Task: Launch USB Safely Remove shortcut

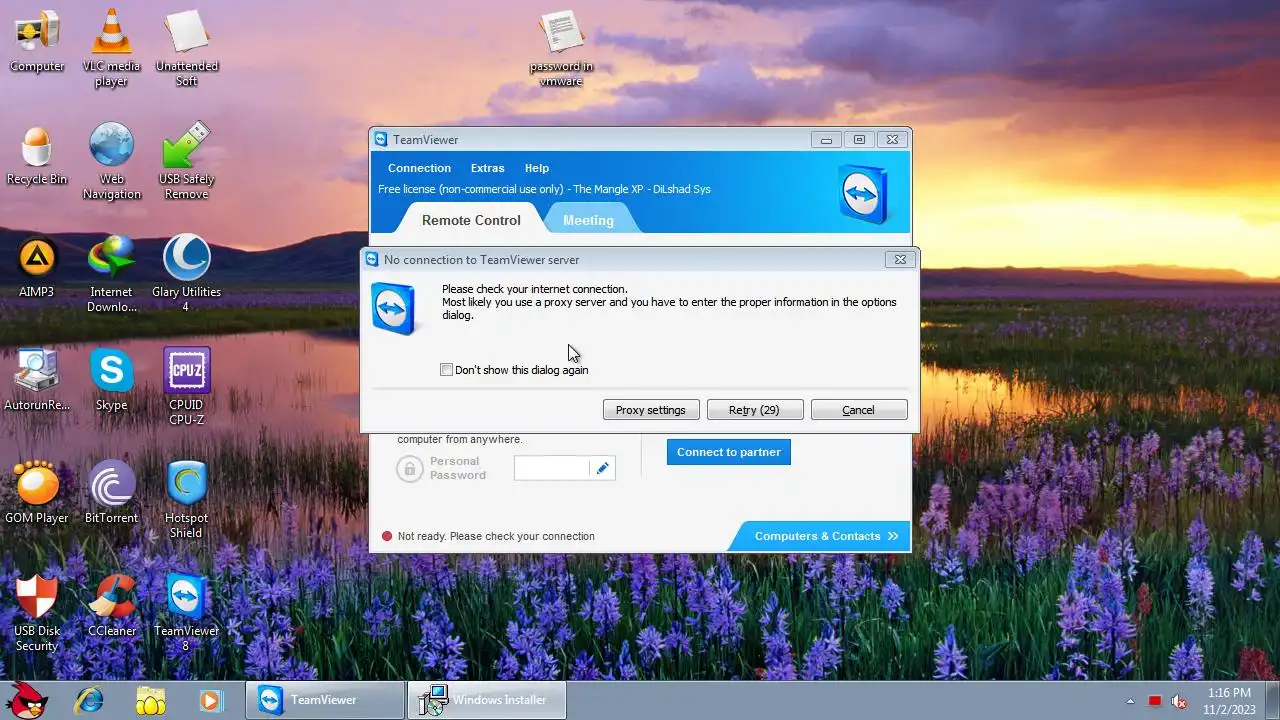Action: click(x=186, y=161)
